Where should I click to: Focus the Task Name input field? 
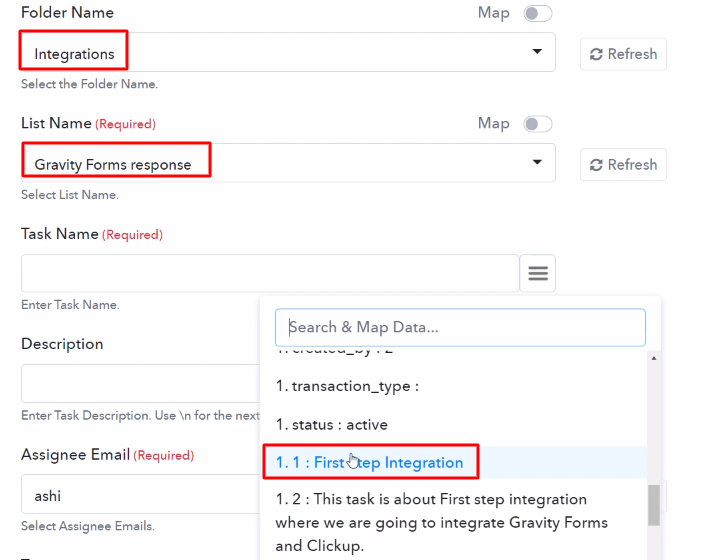(x=270, y=273)
